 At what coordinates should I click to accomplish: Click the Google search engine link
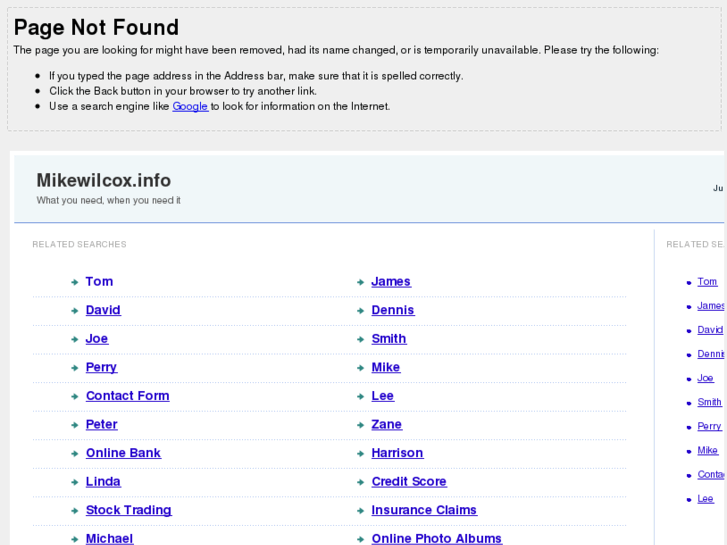[x=189, y=106]
